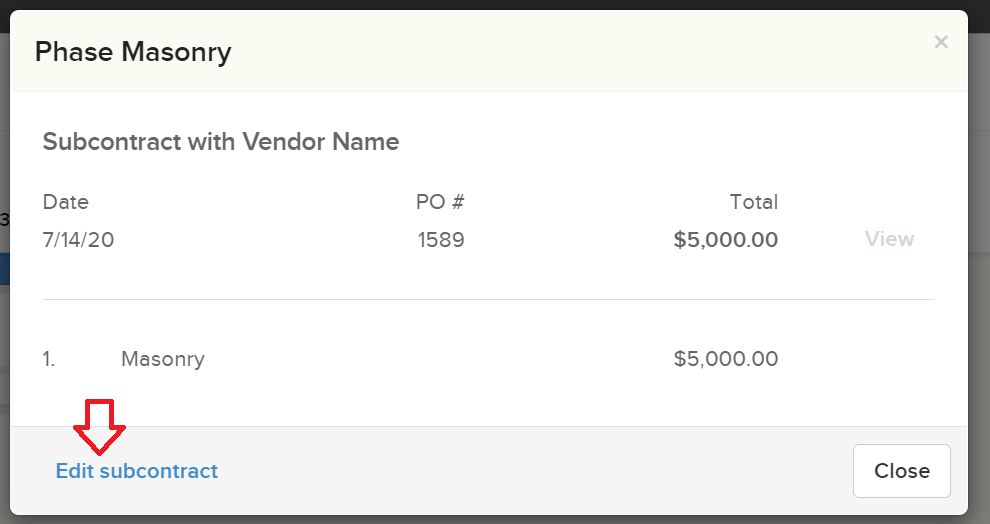Select the Masonry line item name
Screen dimensions: 990x524
tap(163, 359)
